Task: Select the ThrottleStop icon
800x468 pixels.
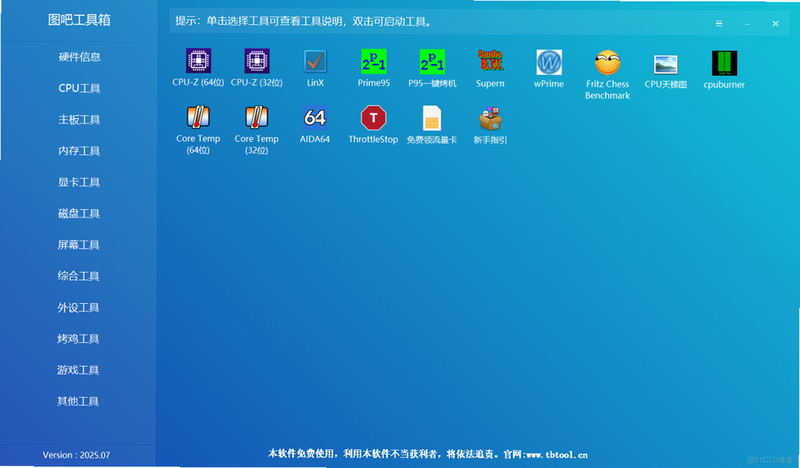Action: click(x=373, y=118)
